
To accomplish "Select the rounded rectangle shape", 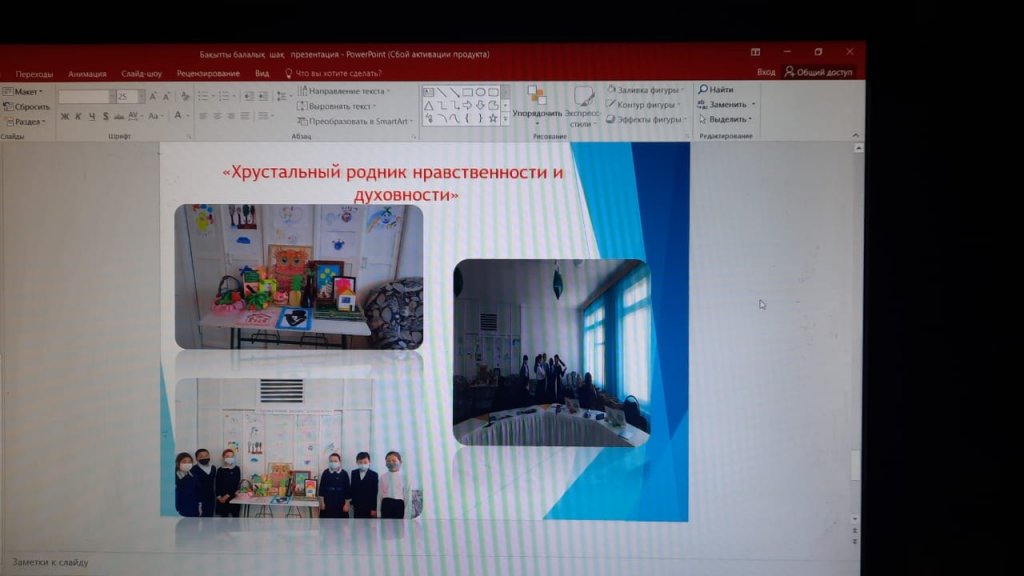I will pyautogui.click(x=493, y=92).
